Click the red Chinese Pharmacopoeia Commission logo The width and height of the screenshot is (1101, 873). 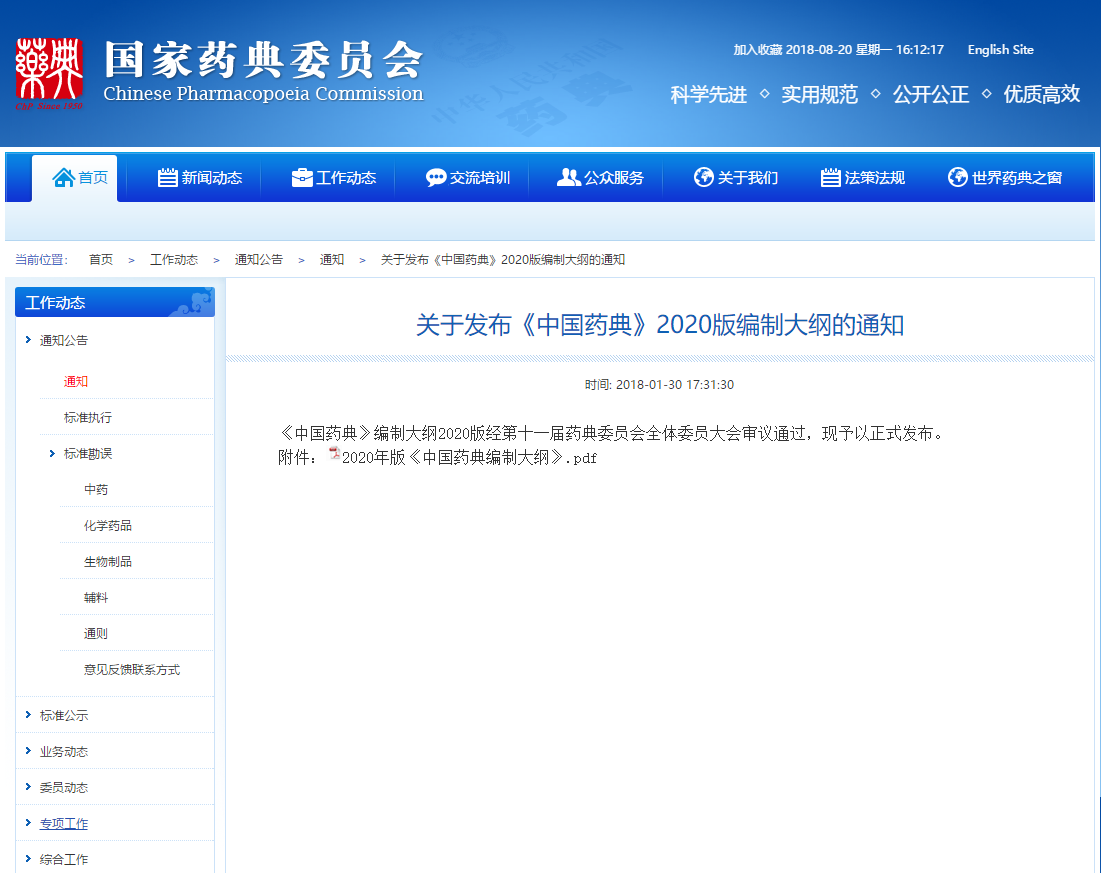pos(48,73)
